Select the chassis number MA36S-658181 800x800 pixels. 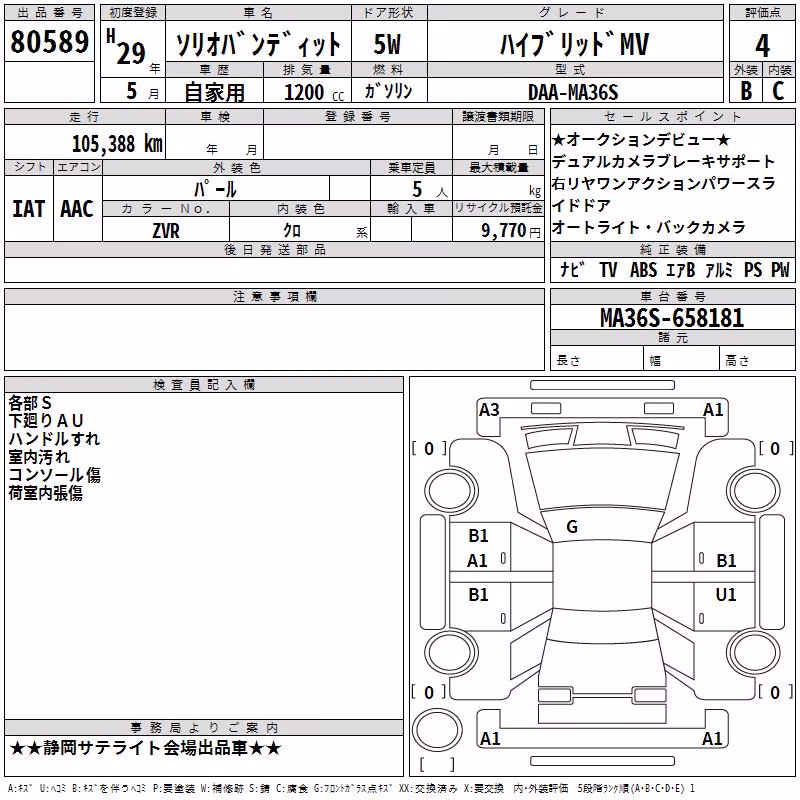pos(672,318)
